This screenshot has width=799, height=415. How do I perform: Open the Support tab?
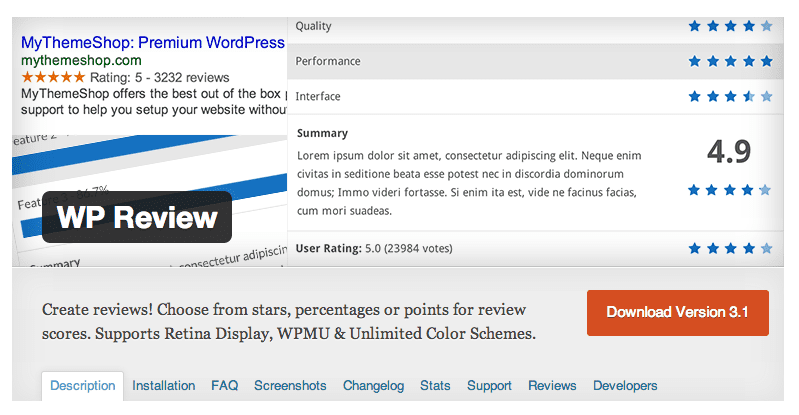point(489,386)
